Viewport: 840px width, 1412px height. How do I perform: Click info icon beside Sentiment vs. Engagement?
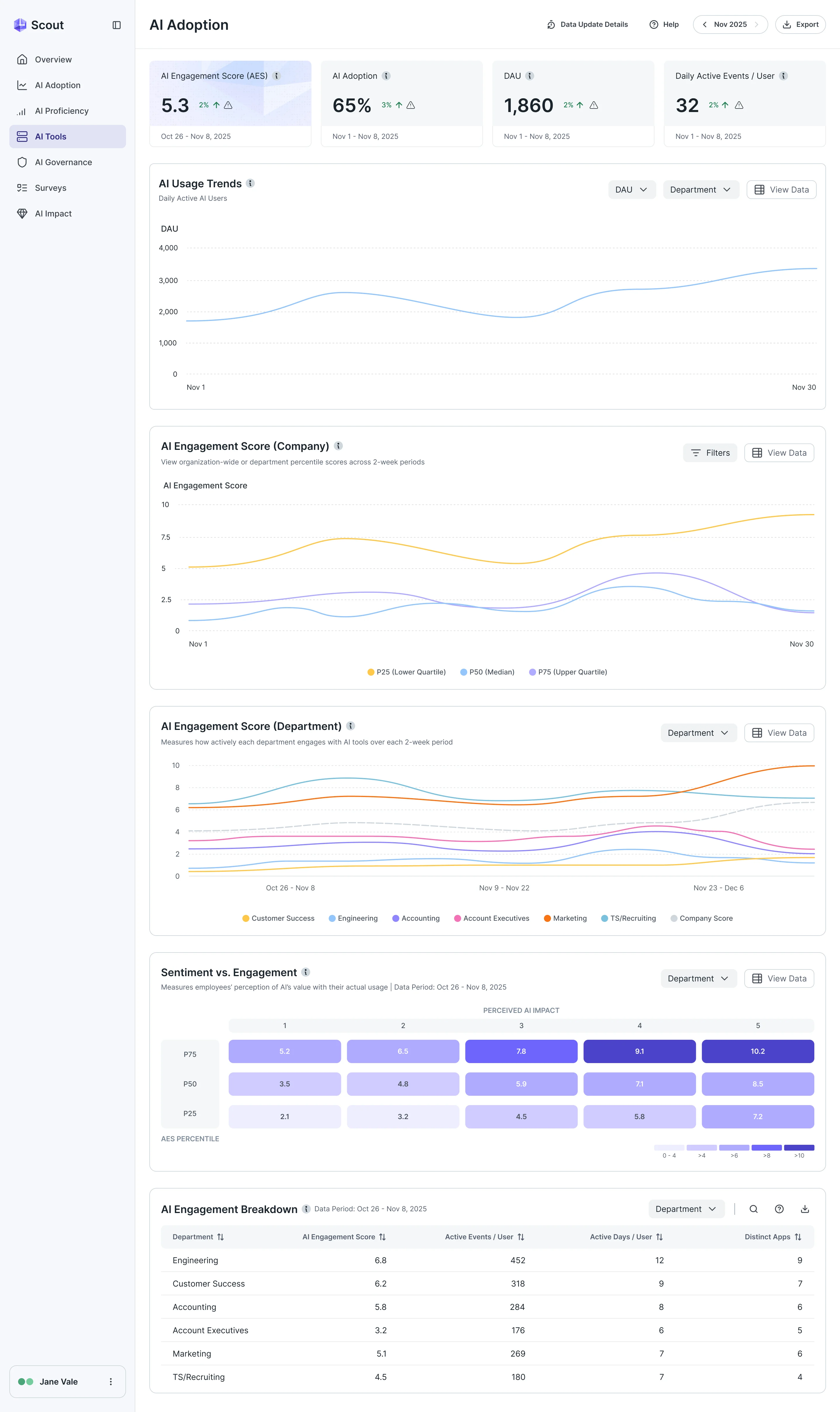[x=306, y=972]
